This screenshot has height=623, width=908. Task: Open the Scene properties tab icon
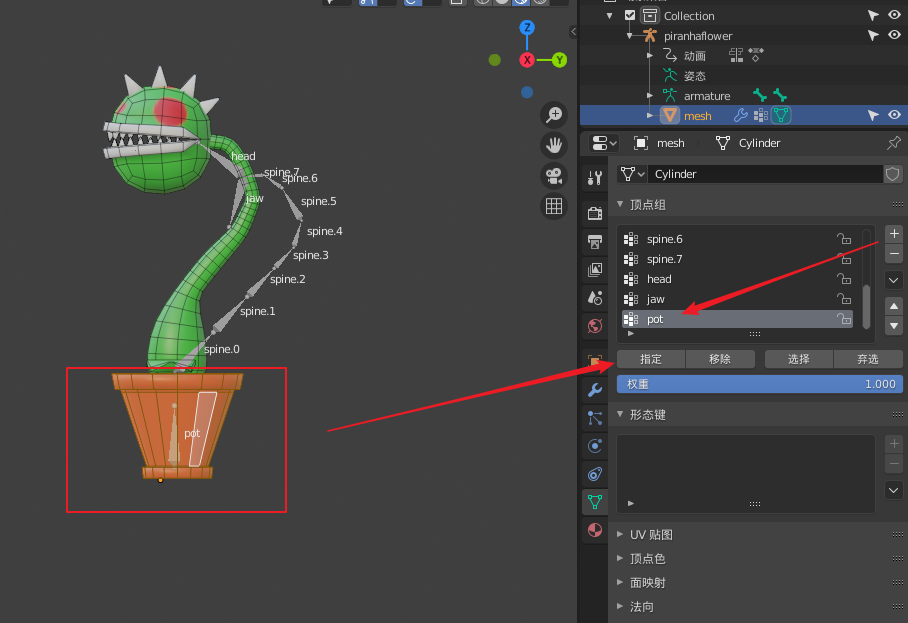pos(595,298)
